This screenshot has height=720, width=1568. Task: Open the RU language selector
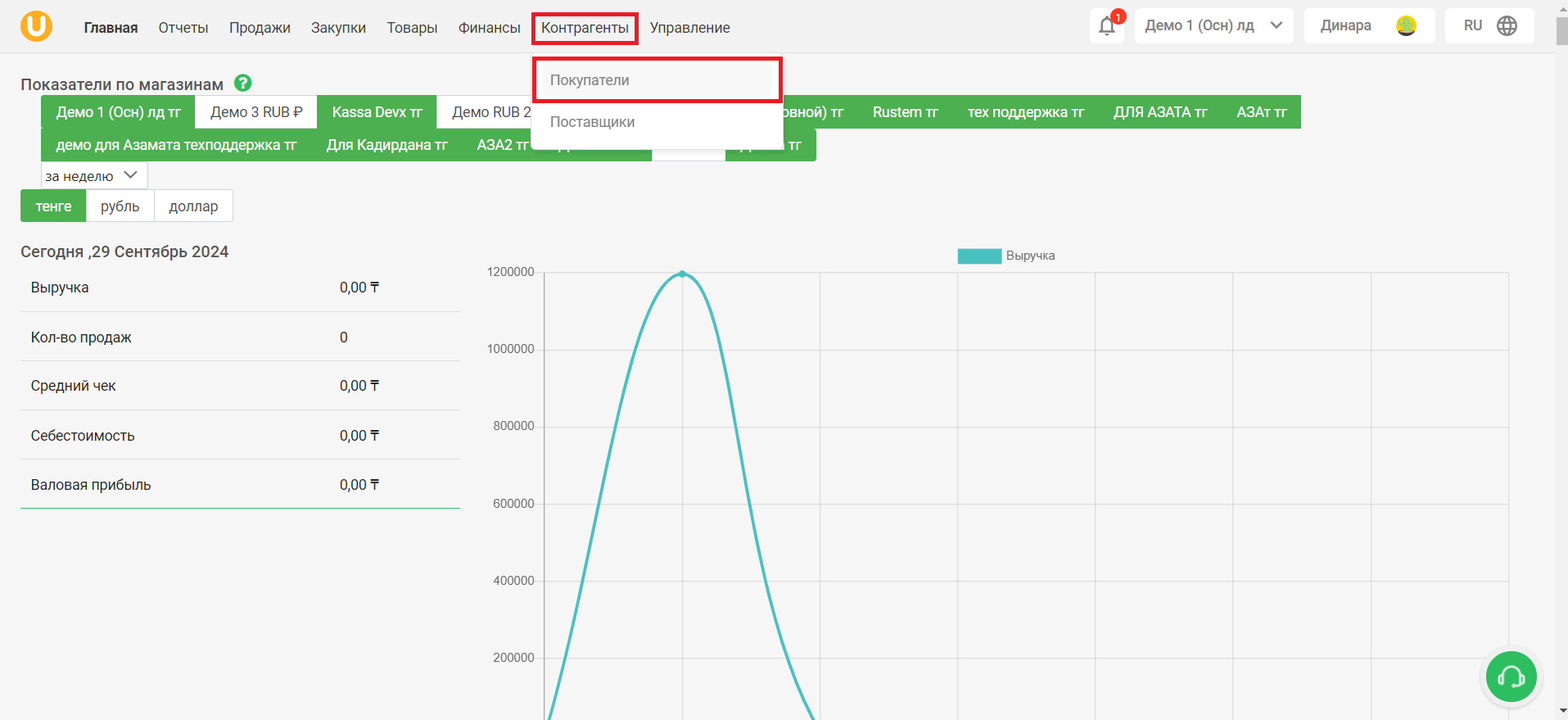pyautogui.click(x=1489, y=26)
